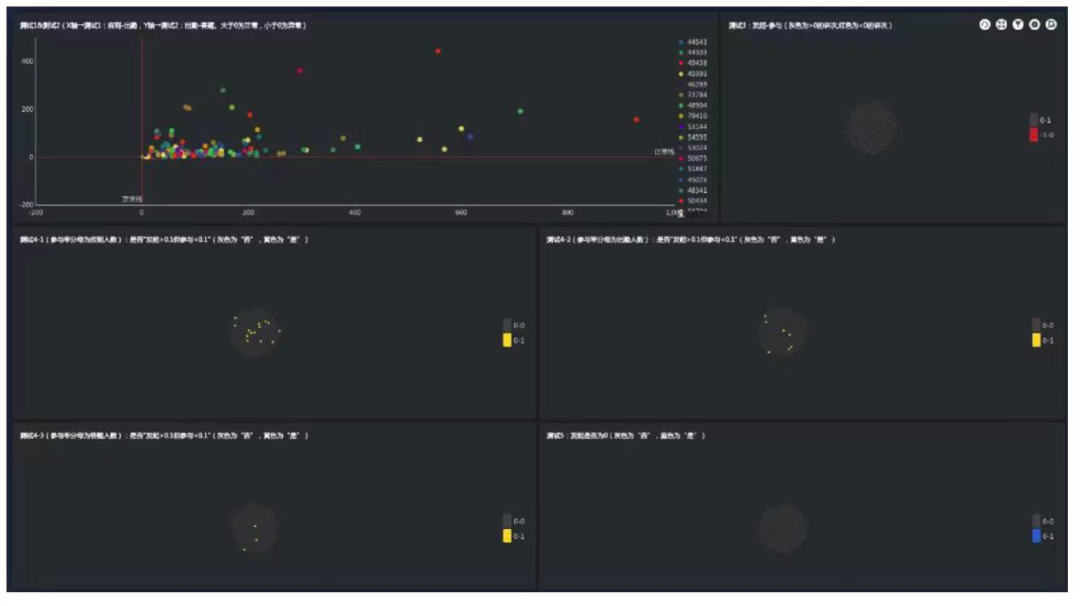Click the x-axis tick label 800
Viewport: 1080px width, 606px height.
click(x=568, y=213)
